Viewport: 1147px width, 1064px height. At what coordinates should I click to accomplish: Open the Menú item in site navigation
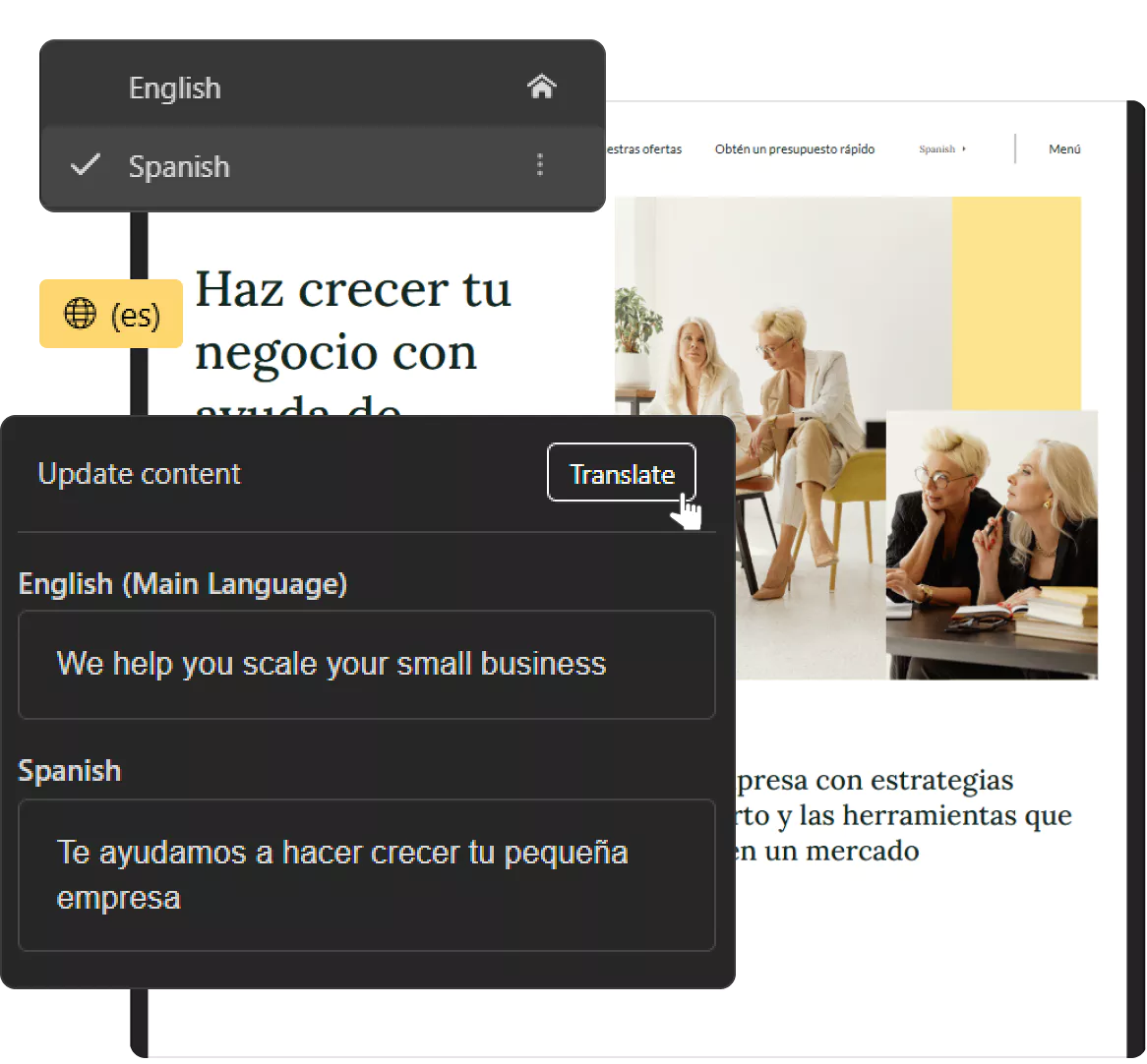tap(1064, 148)
